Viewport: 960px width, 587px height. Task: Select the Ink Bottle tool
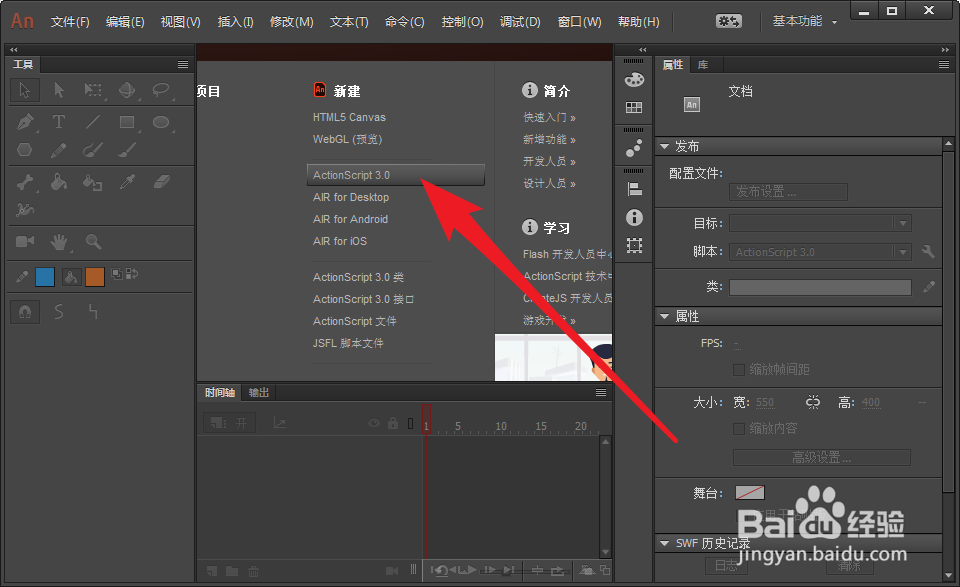pos(93,182)
